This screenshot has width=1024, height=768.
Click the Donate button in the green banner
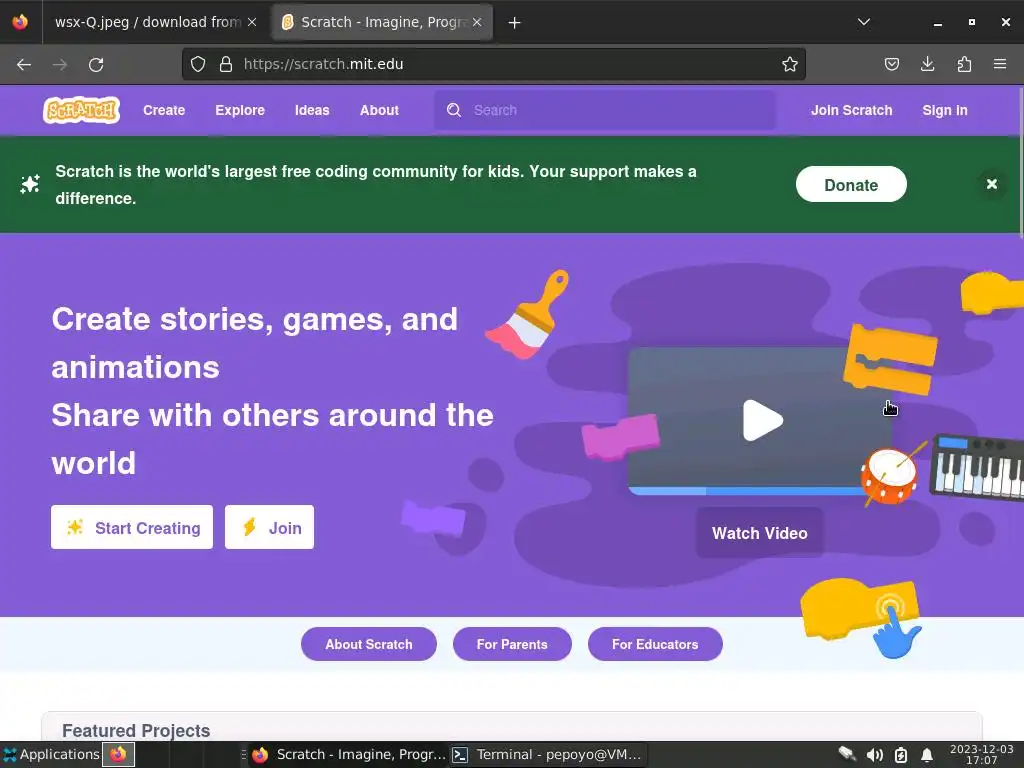pyautogui.click(x=851, y=185)
